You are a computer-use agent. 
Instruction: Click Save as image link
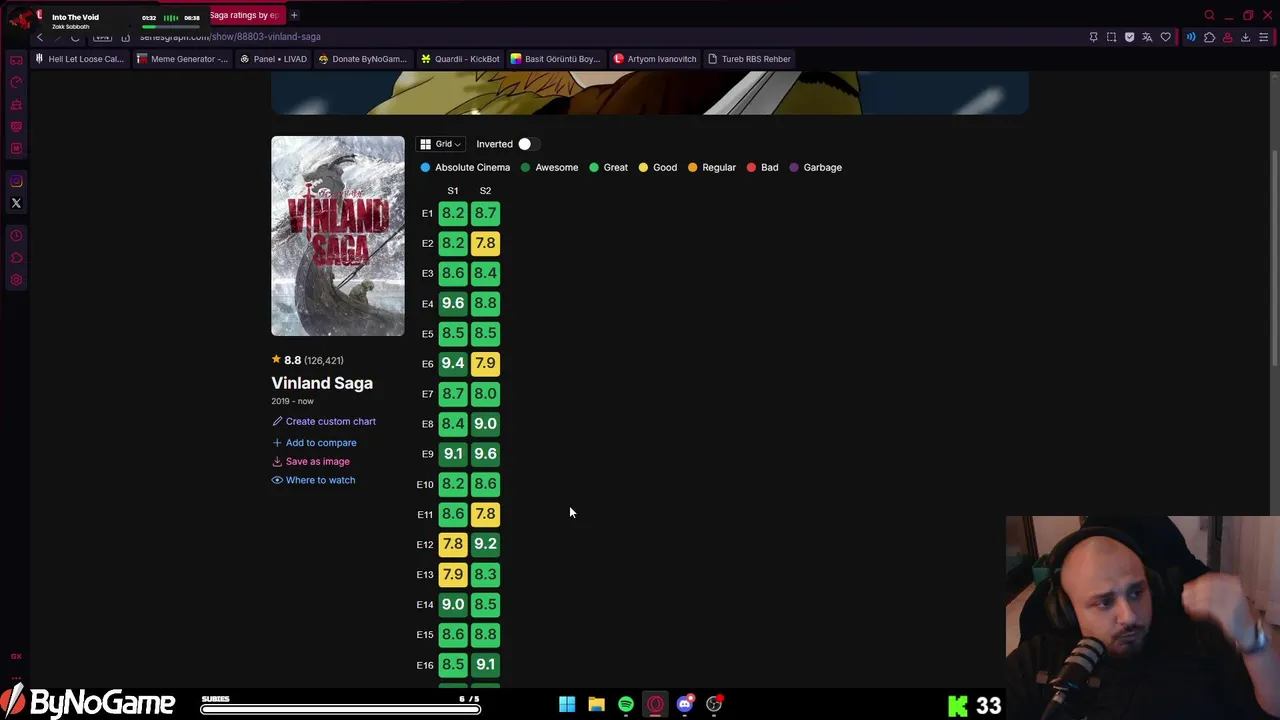coord(311,461)
